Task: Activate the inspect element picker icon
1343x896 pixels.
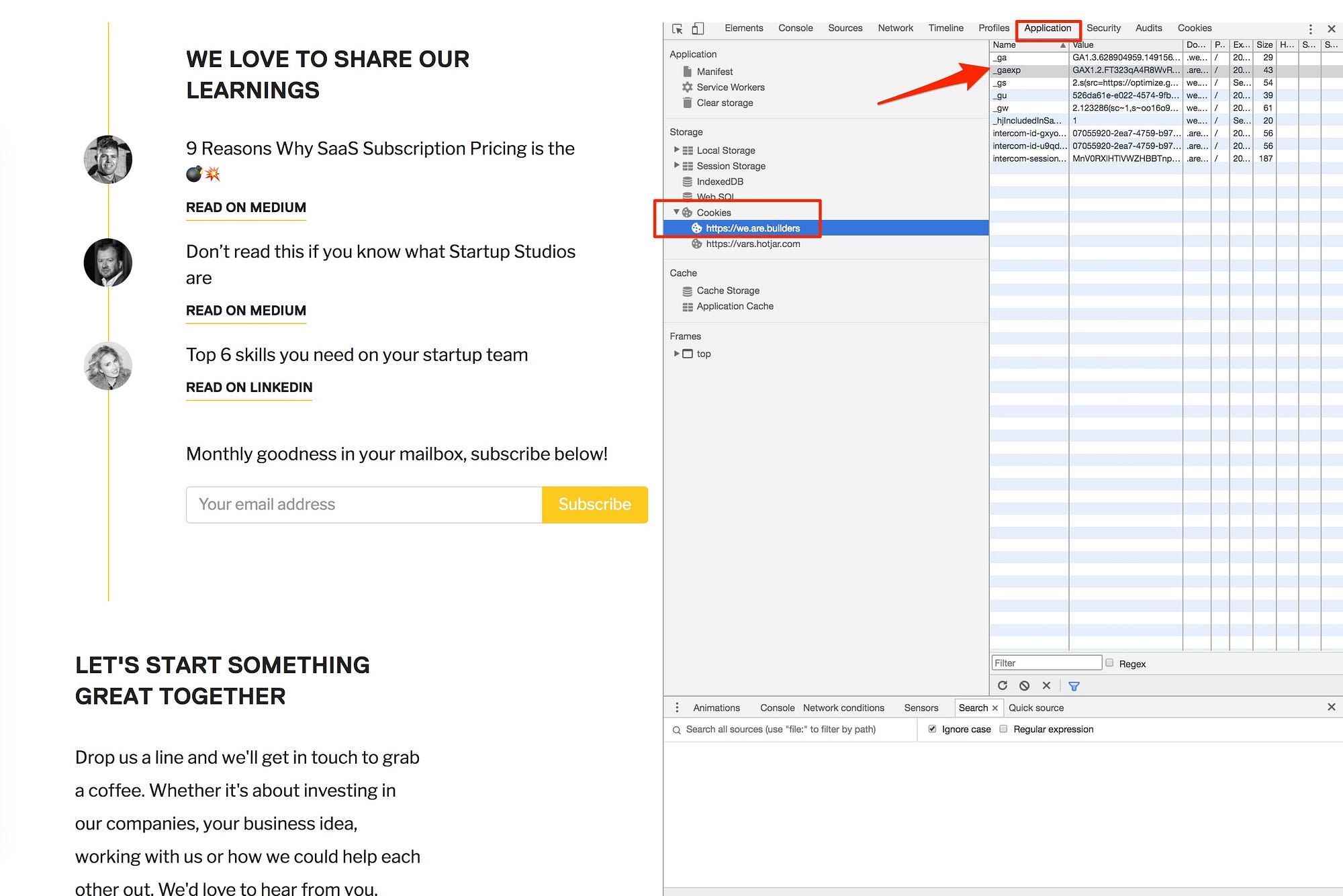Action: 678,29
